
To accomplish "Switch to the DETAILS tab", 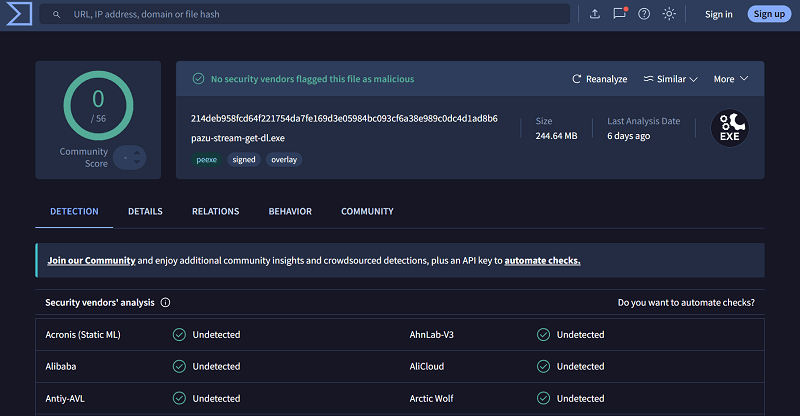I will (x=145, y=211).
